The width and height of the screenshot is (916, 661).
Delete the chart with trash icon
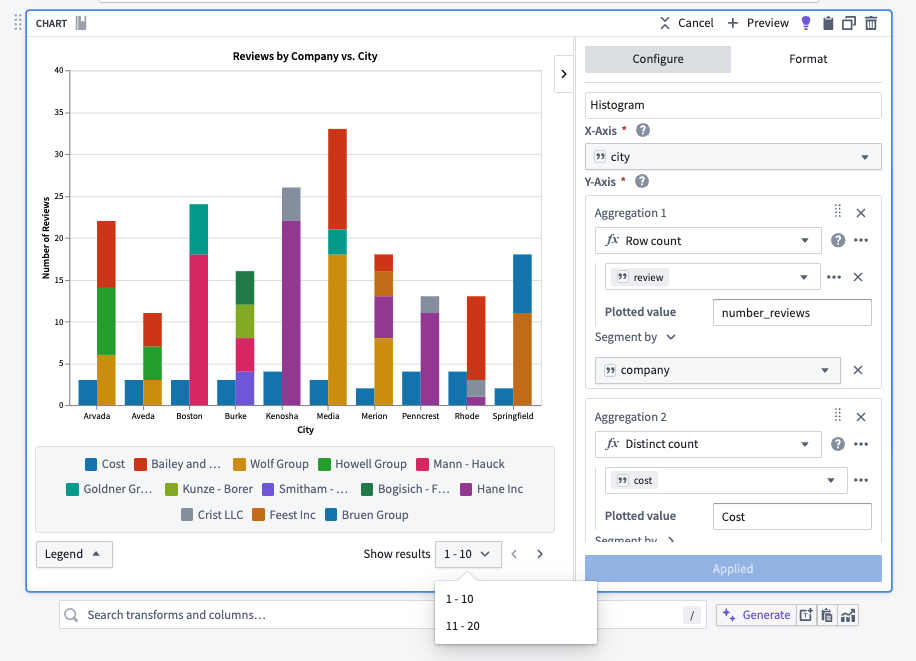(873, 22)
